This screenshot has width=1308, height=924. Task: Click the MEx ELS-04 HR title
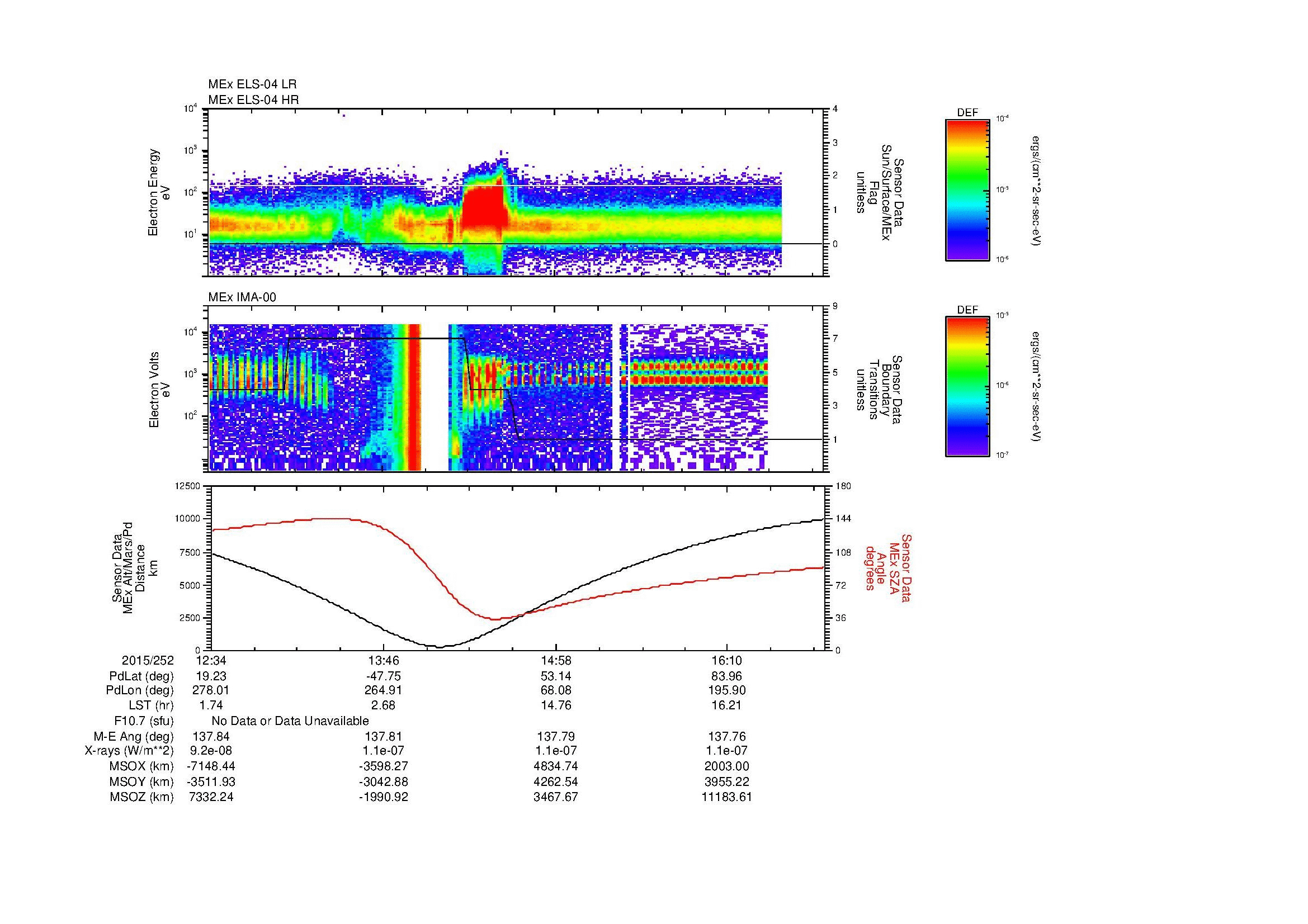click(x=253, y=99)
